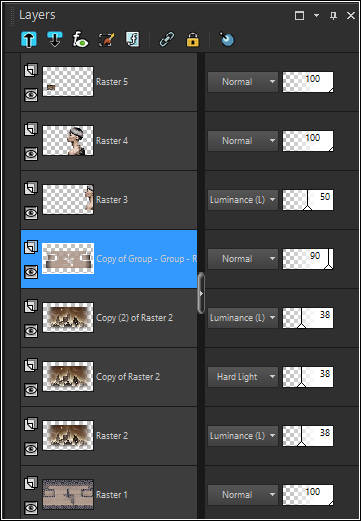Hide the Raster 5 layer
The width and height of the screenshot is (361, 521).
tap(31, 96)
